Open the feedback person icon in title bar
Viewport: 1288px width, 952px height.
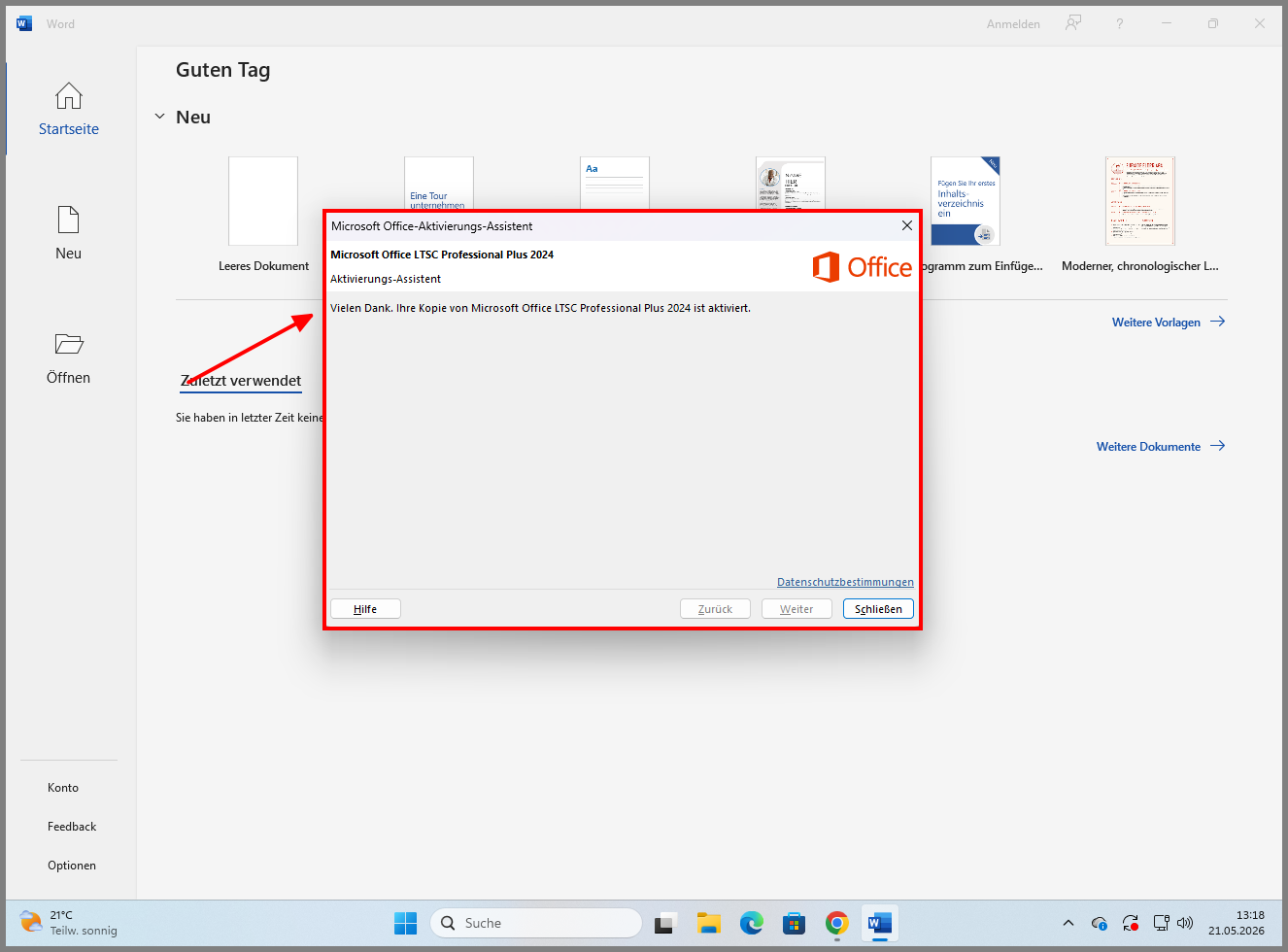1073,23
